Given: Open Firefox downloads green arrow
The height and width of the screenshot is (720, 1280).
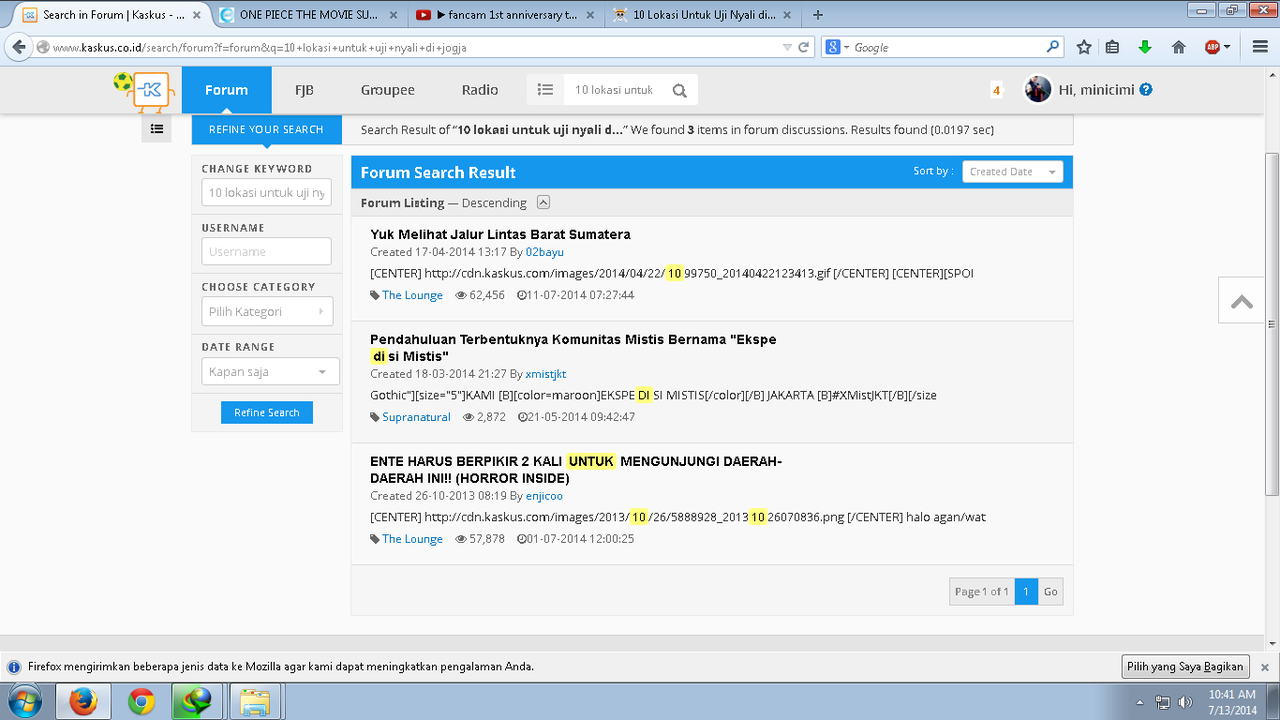Looking at the screenshot, I should 1145,47.
